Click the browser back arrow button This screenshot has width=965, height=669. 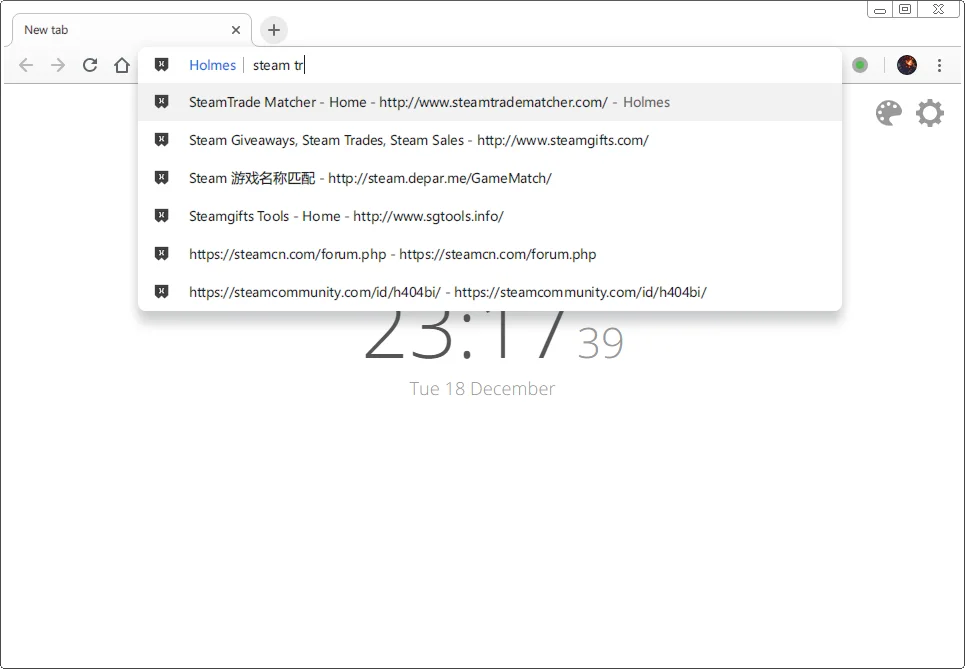pos(26,65)
